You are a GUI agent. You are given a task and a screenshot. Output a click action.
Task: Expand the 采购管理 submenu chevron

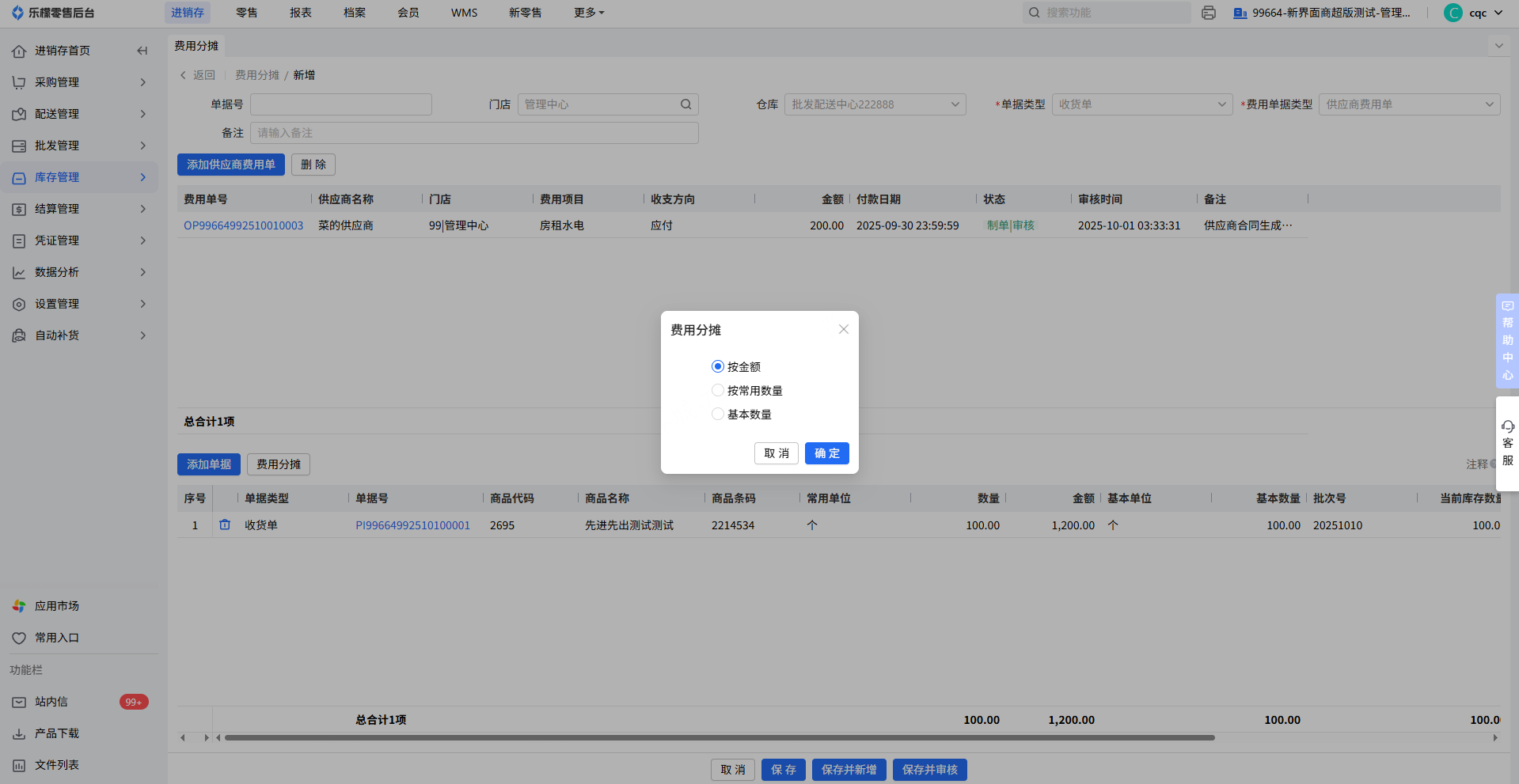(x=143, y=82)
